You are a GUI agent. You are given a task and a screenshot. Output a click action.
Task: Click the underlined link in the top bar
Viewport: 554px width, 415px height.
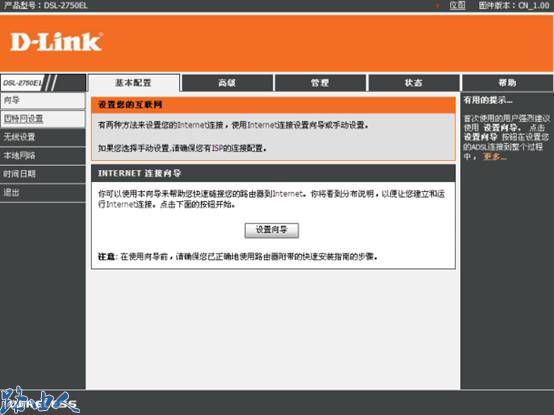(457, 5)
